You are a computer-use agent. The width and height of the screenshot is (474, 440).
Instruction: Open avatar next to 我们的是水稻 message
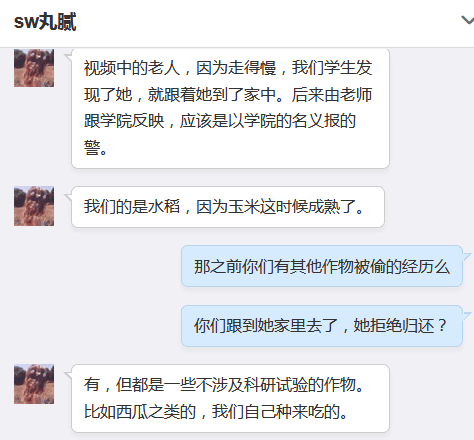[34, 206]
